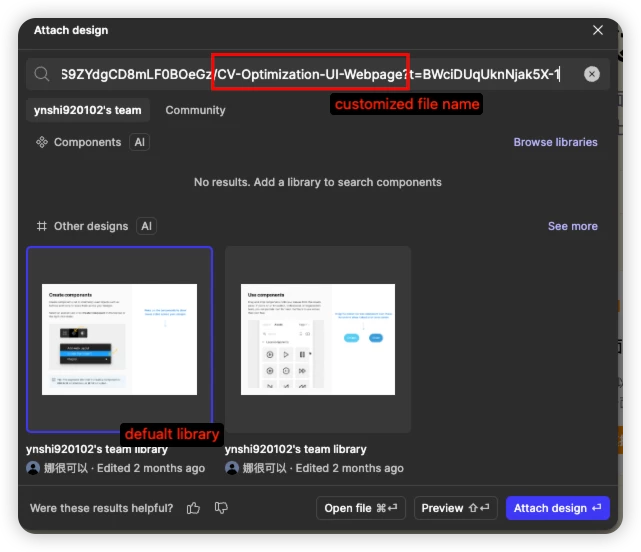Click the "Were these results helpful?" text
641x552 pixels.
coord(101,508)
